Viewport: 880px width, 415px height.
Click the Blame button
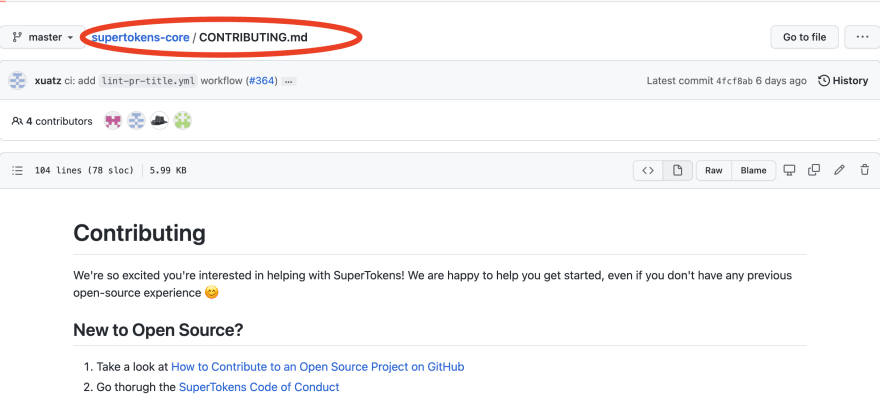[x=754, y=170]
